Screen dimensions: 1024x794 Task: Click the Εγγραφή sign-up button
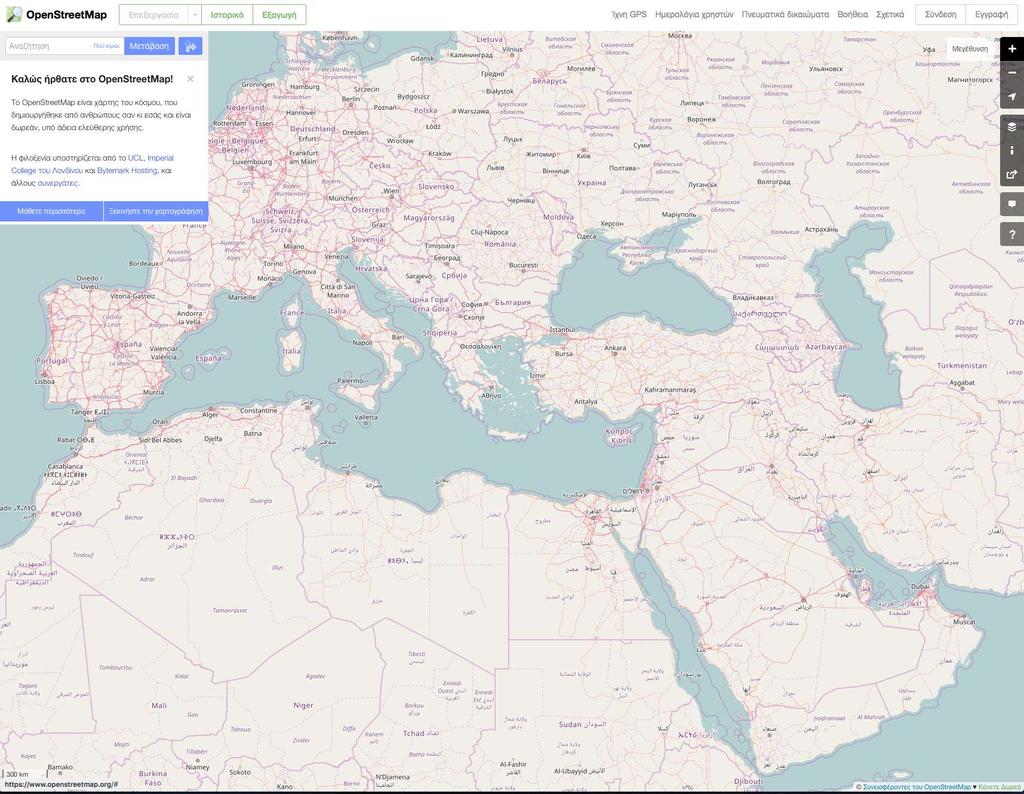click(x=991, y=14)
